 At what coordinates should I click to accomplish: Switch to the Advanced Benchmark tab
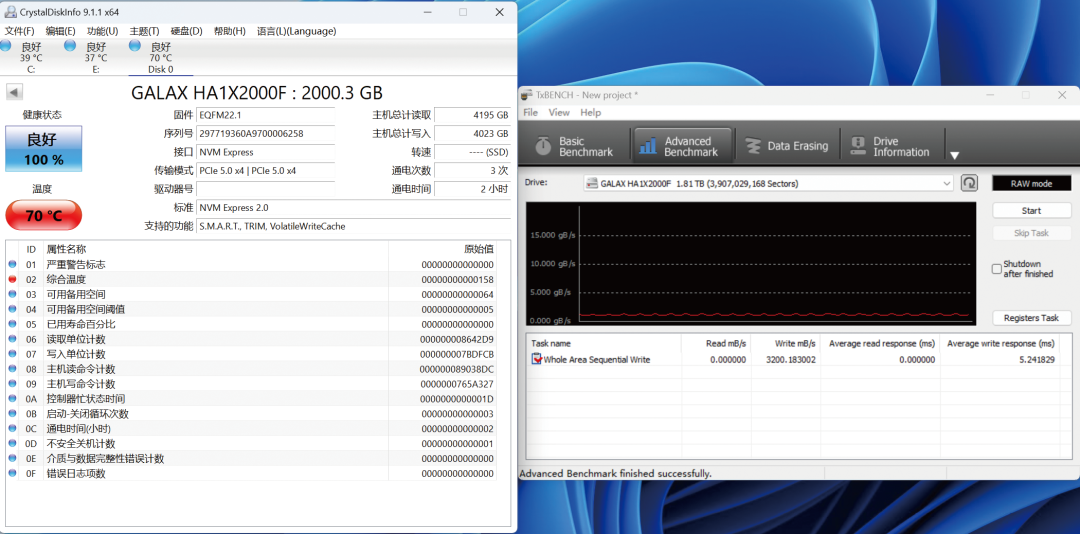pos(681,146)
